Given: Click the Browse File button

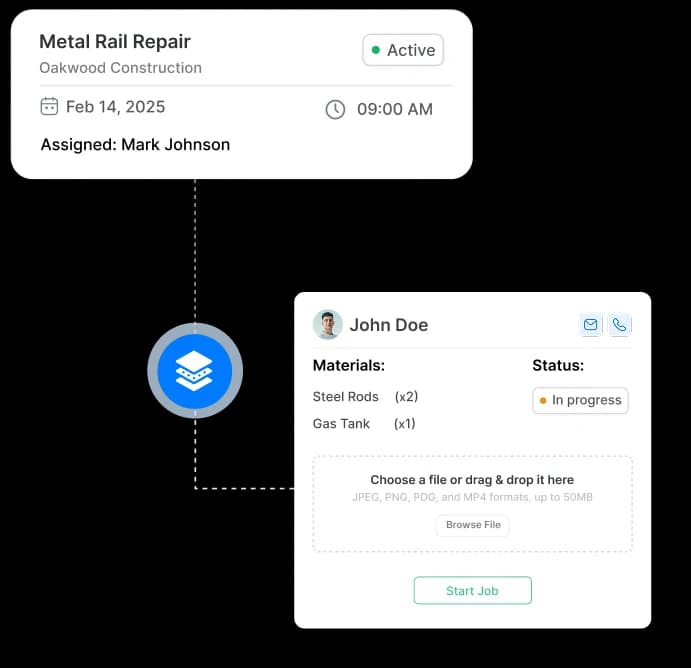Looking at the screenshot, I should click(473, 525).
